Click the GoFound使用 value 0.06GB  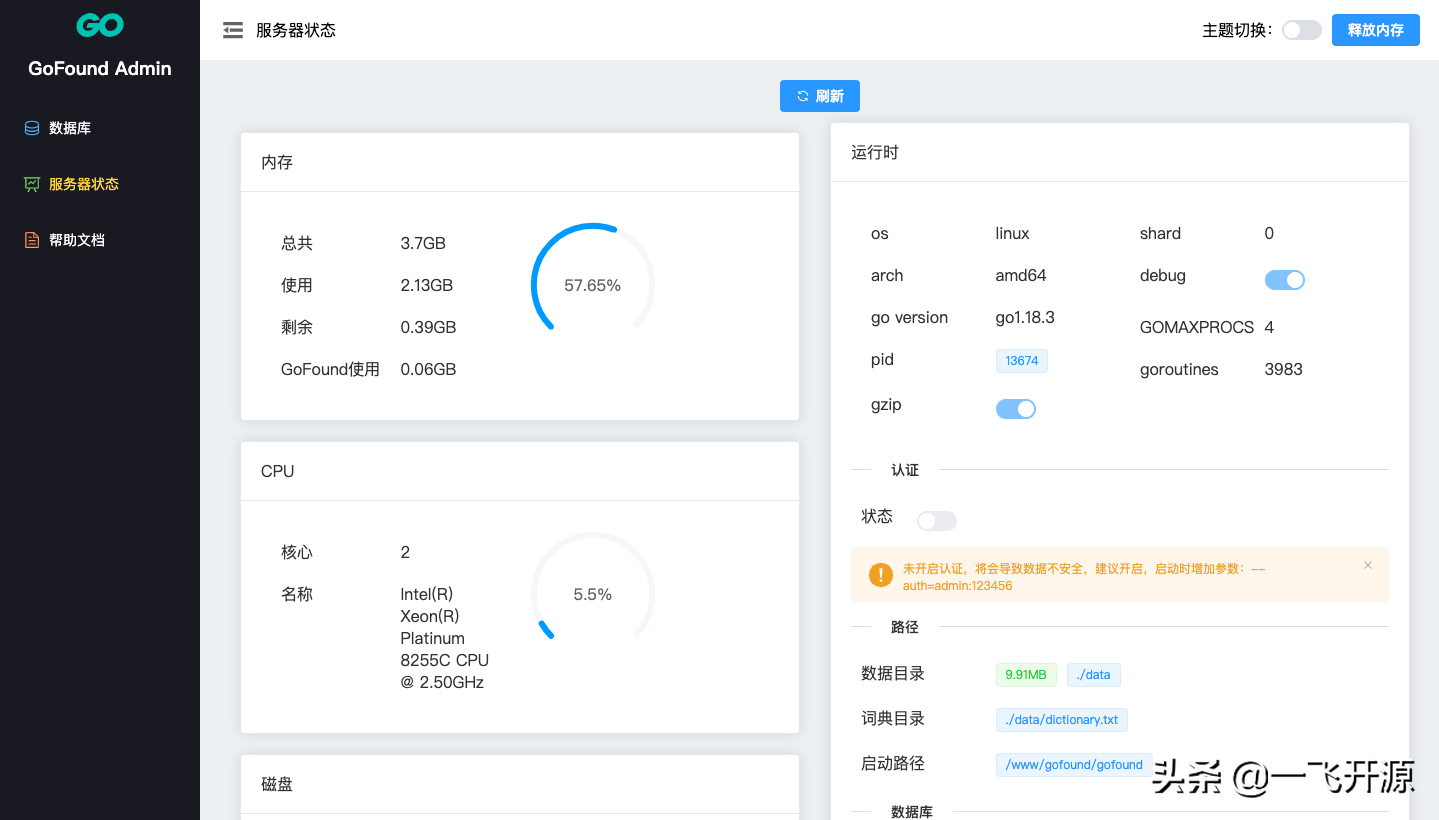coord(428,369)
